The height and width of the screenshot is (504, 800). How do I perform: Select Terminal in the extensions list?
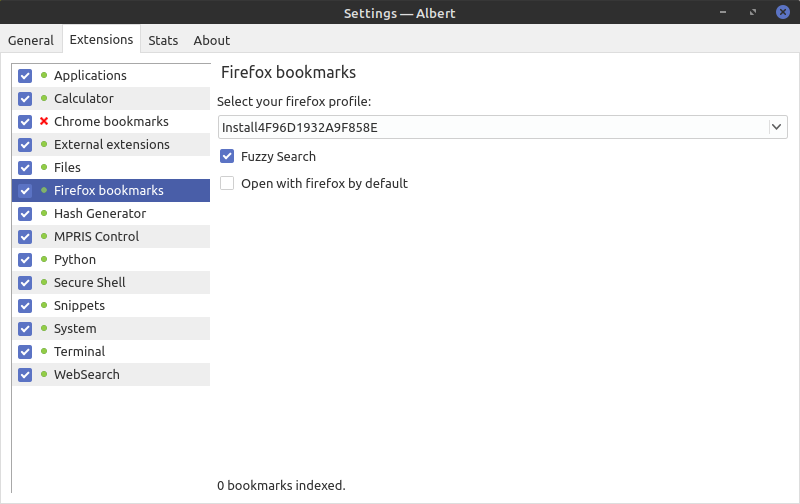click(111, 351)
